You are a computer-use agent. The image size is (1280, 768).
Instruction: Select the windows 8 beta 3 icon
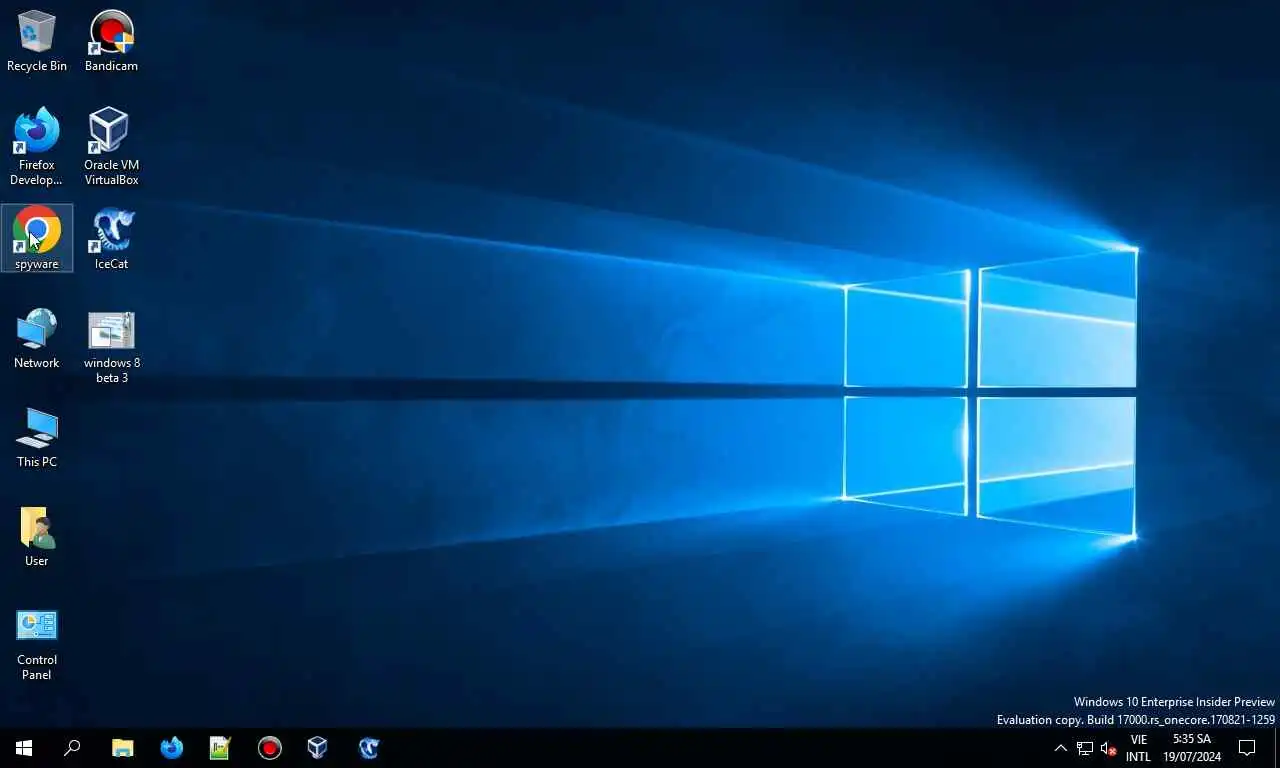click(x=111, y=346)
